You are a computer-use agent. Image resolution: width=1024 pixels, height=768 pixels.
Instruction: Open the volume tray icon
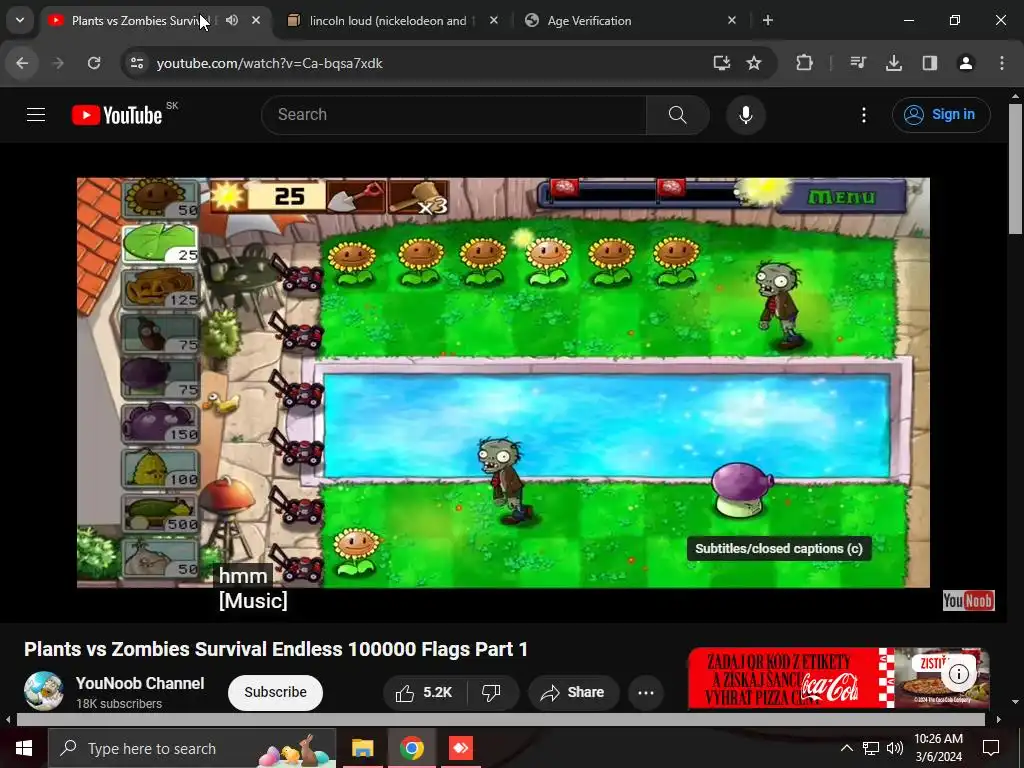(x=895, y=748)
